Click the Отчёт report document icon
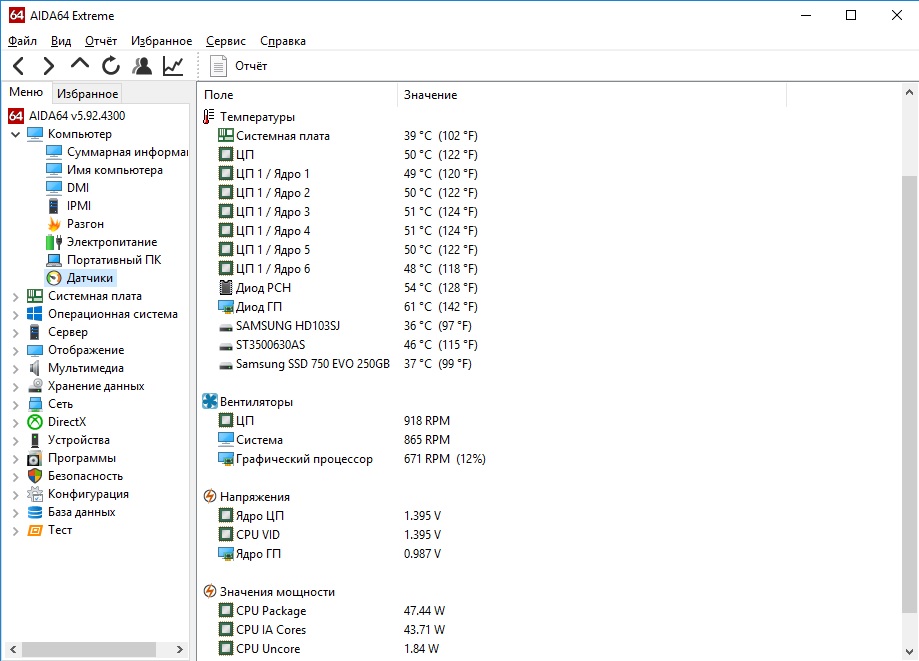Image resolution: width=919 pixels, height=661 pixels. point(218,66)
